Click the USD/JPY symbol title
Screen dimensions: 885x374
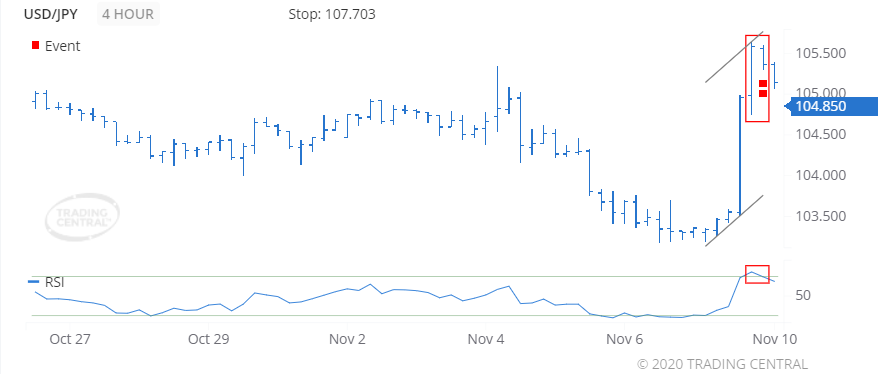click(50, 14)
